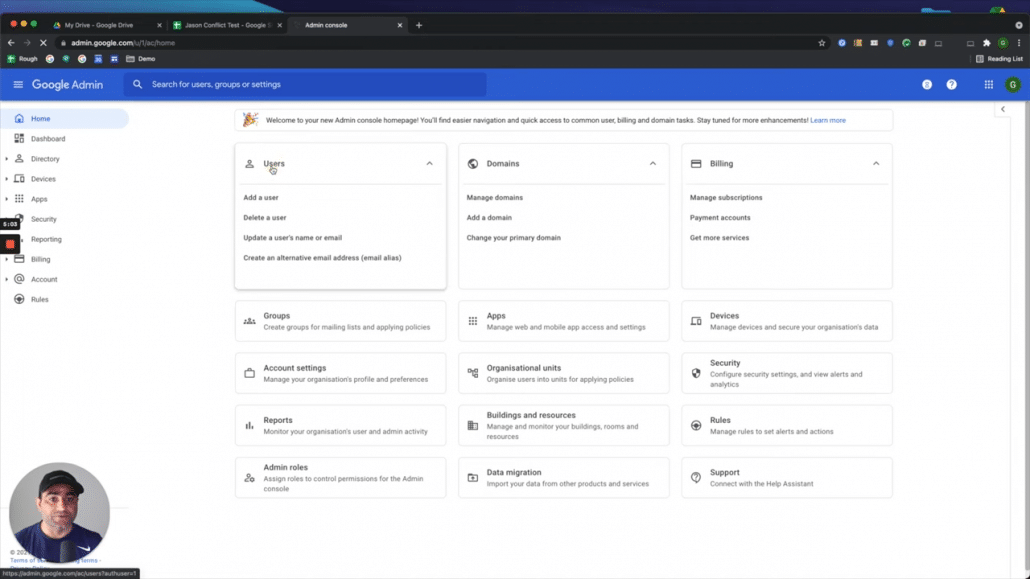Image resolution: width=1030 pixels, height=579 pixels.
Task: Click the Reports bar chart icon
Action: (x=250, y=425)
